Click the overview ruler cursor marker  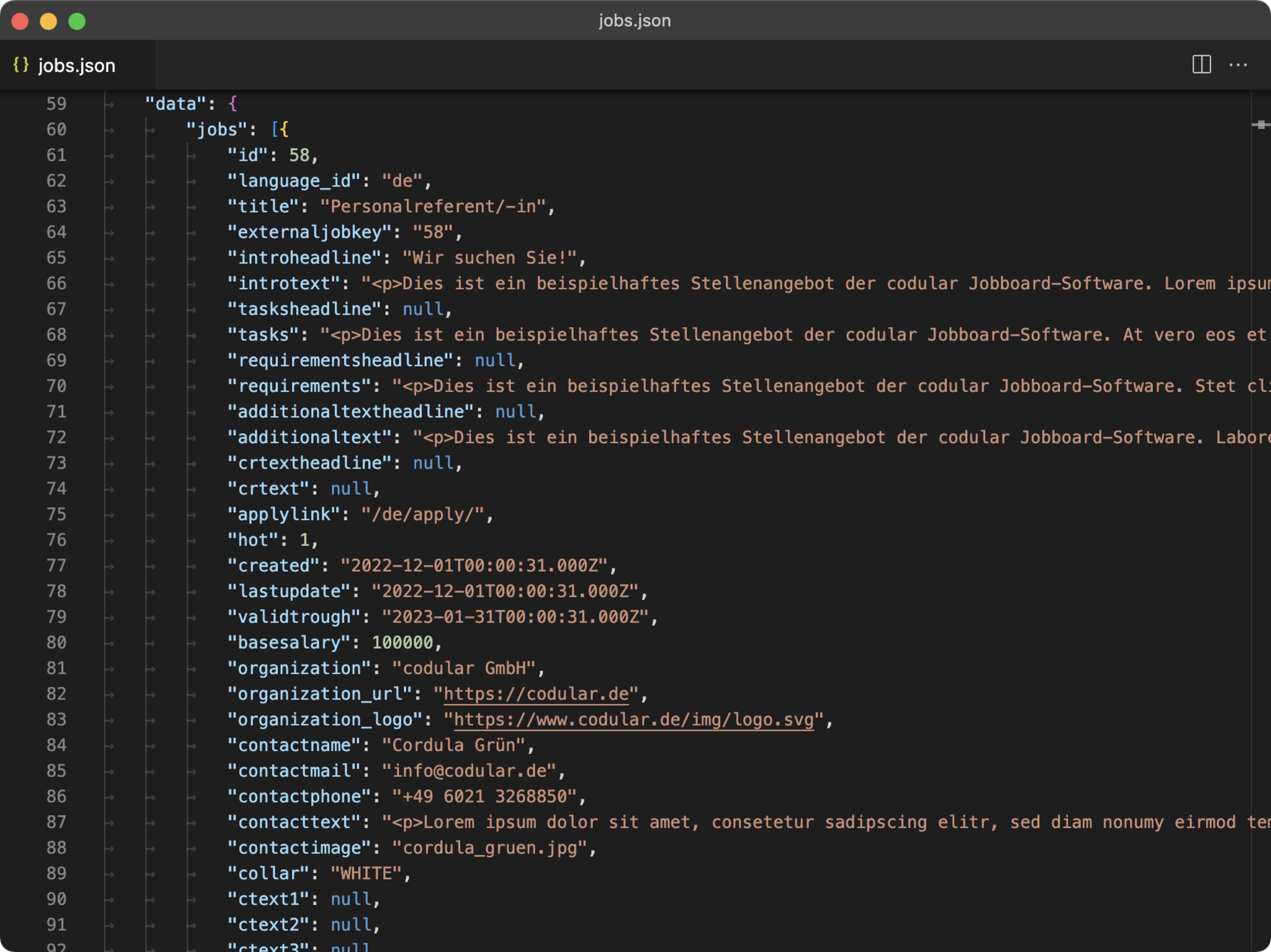(x=1261, y=125)
